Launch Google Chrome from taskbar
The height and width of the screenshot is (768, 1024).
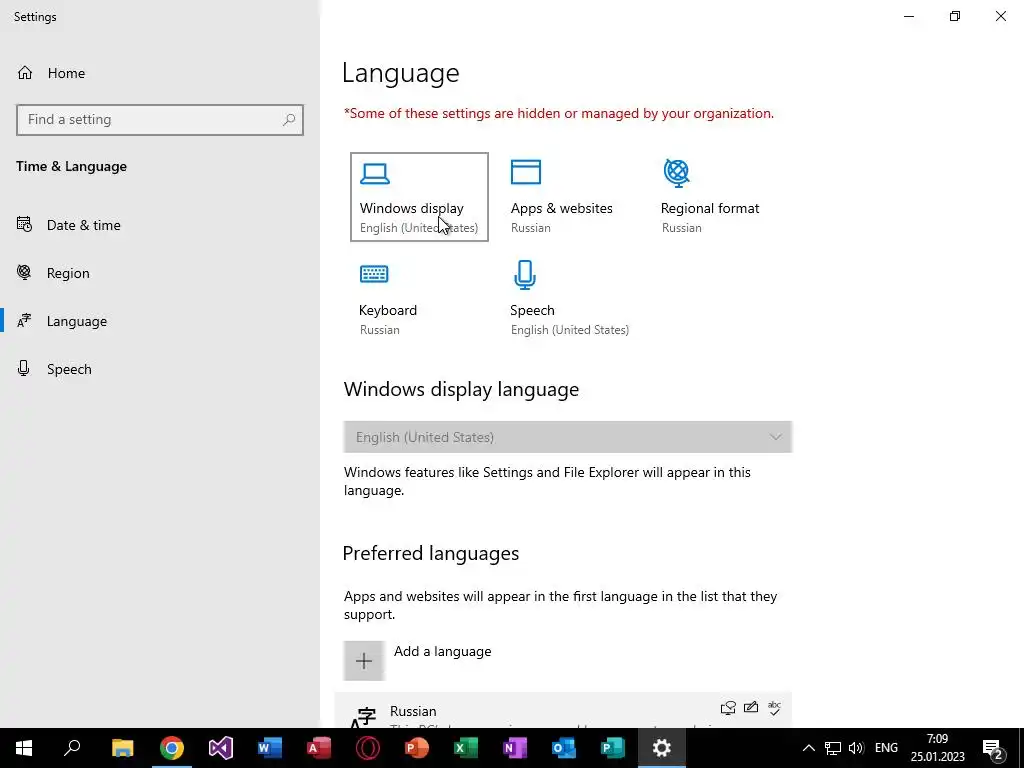[x=172, y=748]
